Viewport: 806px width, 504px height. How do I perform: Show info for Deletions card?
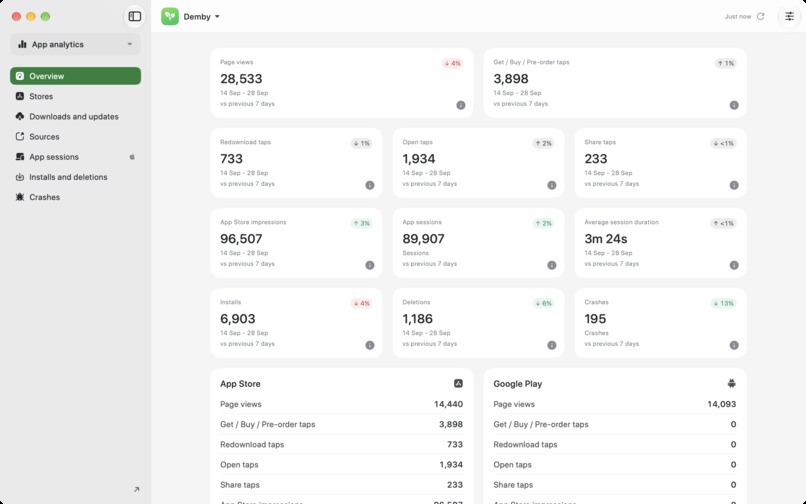[x=552, y=345]
